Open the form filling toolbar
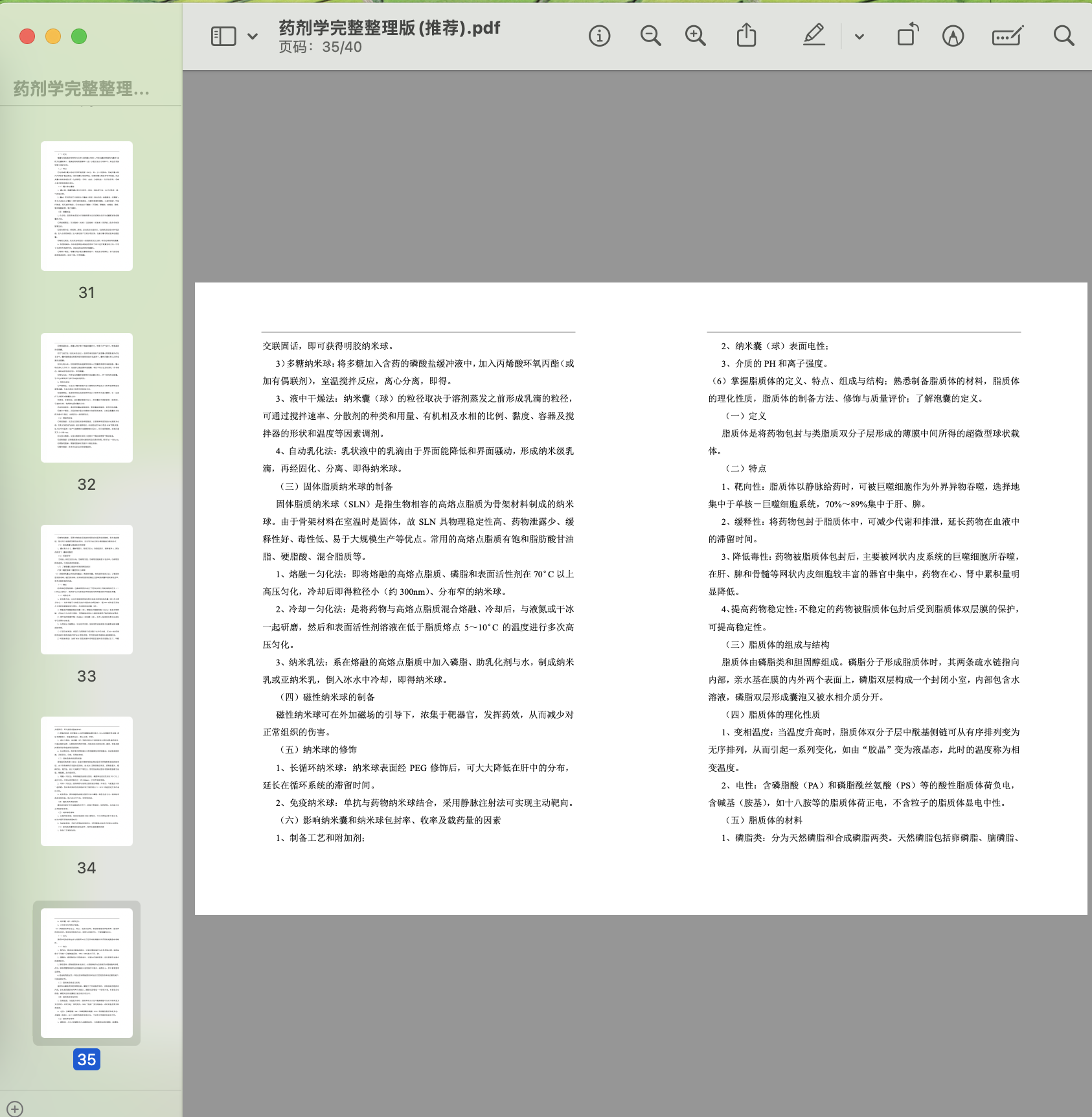Viewport: 1092px width, 1117px height. (1007, 36)
